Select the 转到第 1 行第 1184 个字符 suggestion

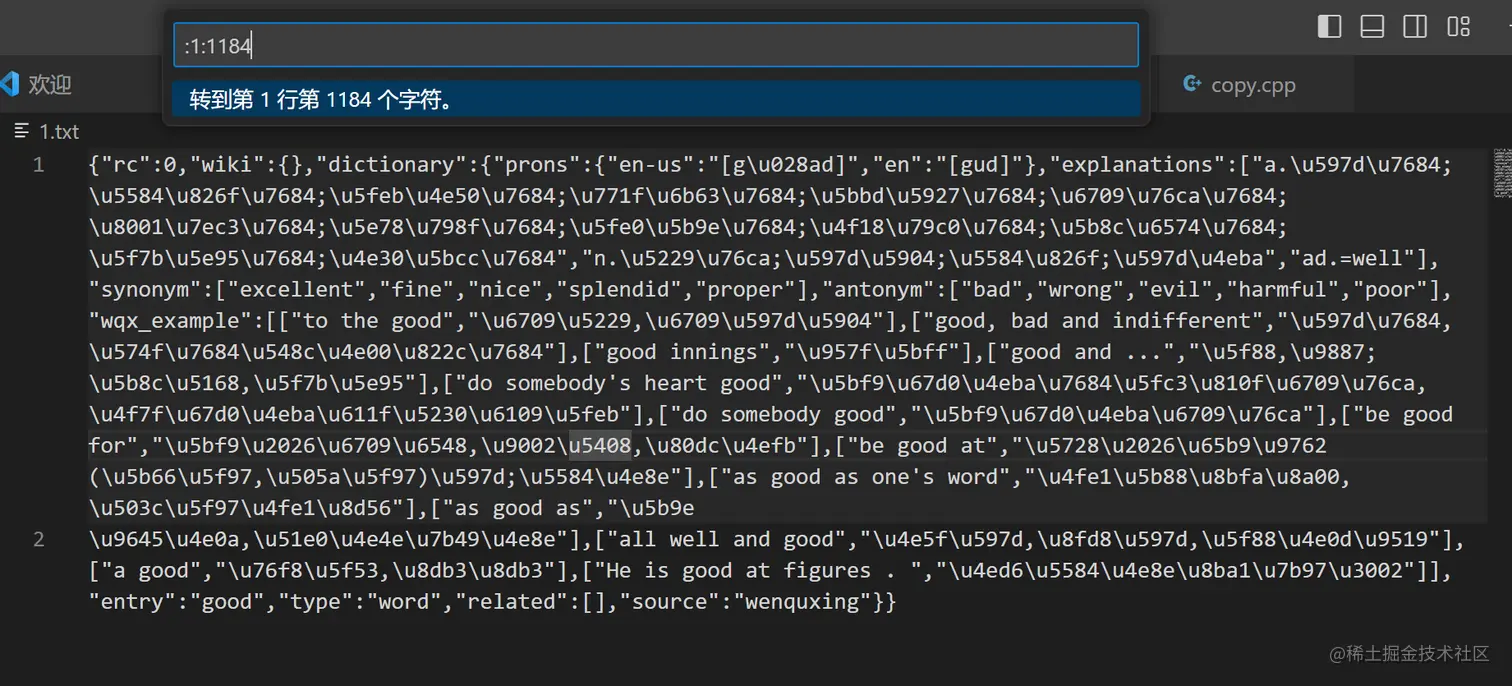pyautogui.click(x=656, y=99)
